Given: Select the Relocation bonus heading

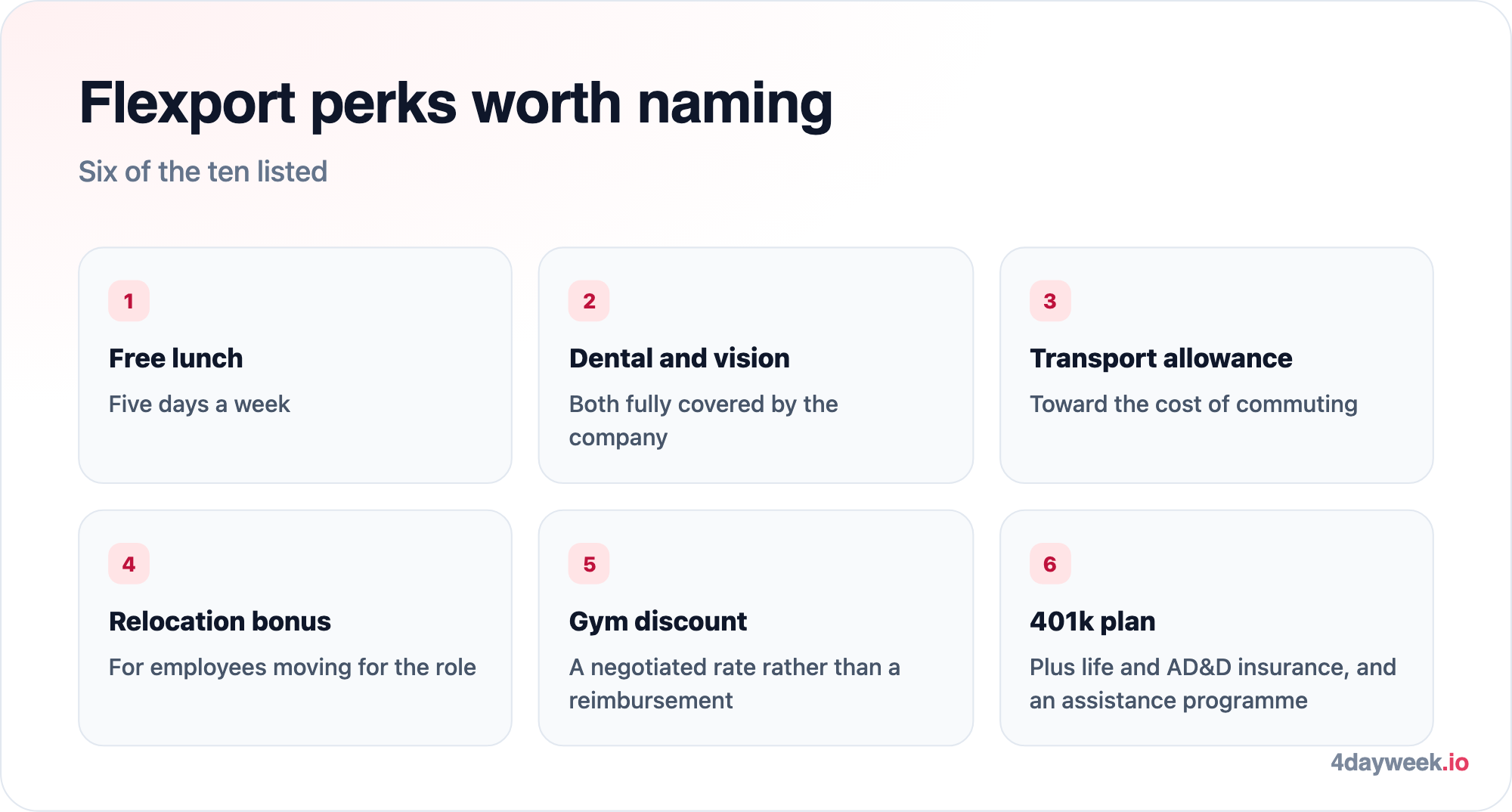Looking at the screenshot, I should point(220,621).
